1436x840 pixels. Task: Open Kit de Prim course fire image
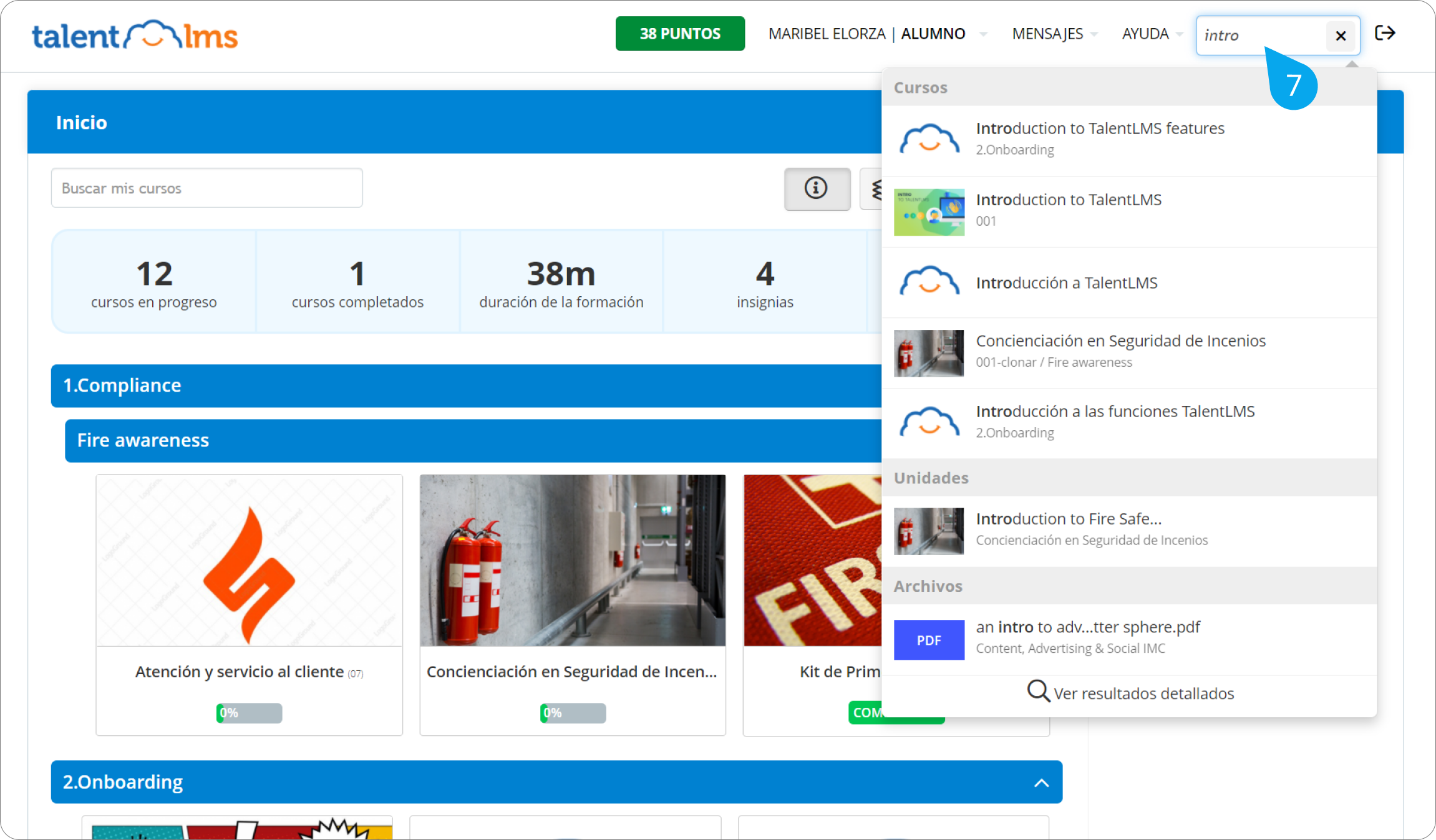pos(813,561)
